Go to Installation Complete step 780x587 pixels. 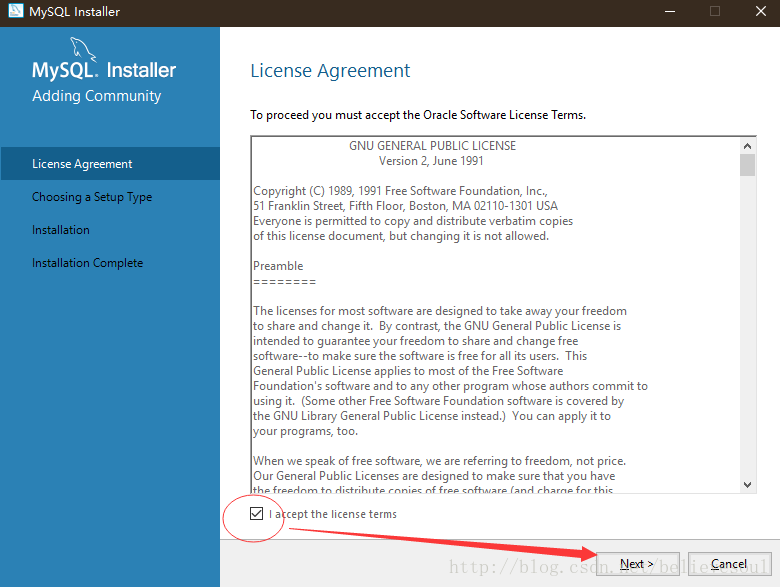tap(88, 263)
